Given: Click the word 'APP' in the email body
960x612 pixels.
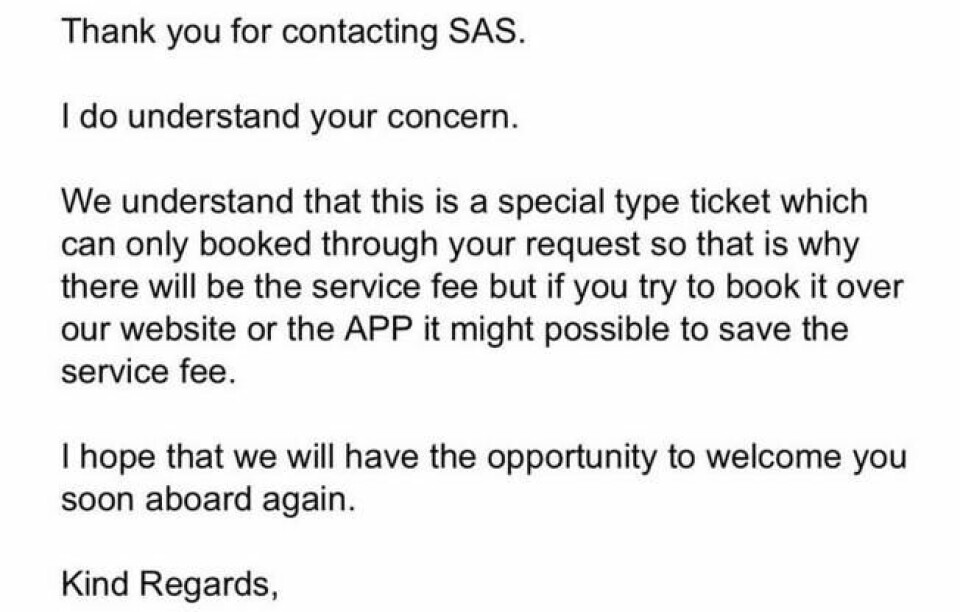Looking at the screenshot, I should tap(377, 329).
